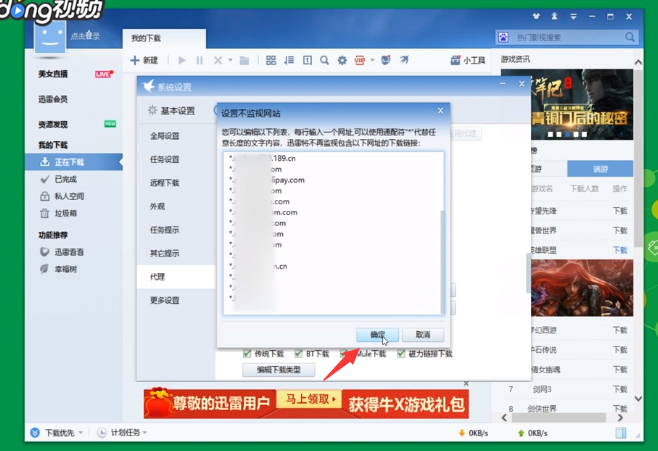
Task: Select 正在下载 in left sidebar
Action: pos(73,162)
